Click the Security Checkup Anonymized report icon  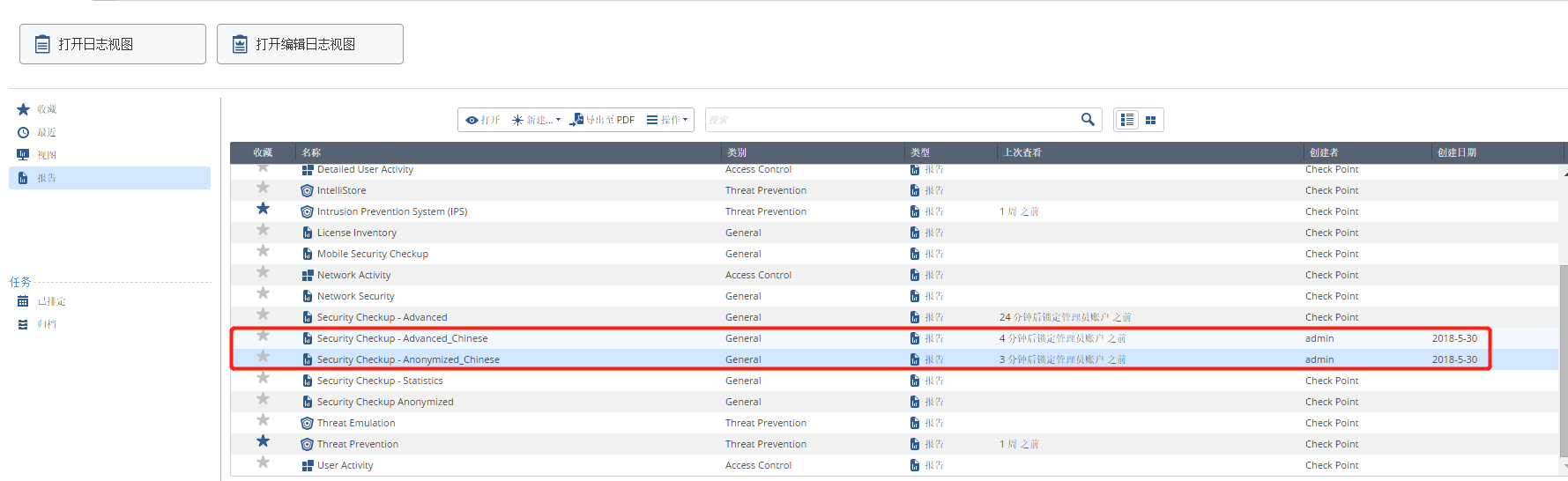point(307,402)
